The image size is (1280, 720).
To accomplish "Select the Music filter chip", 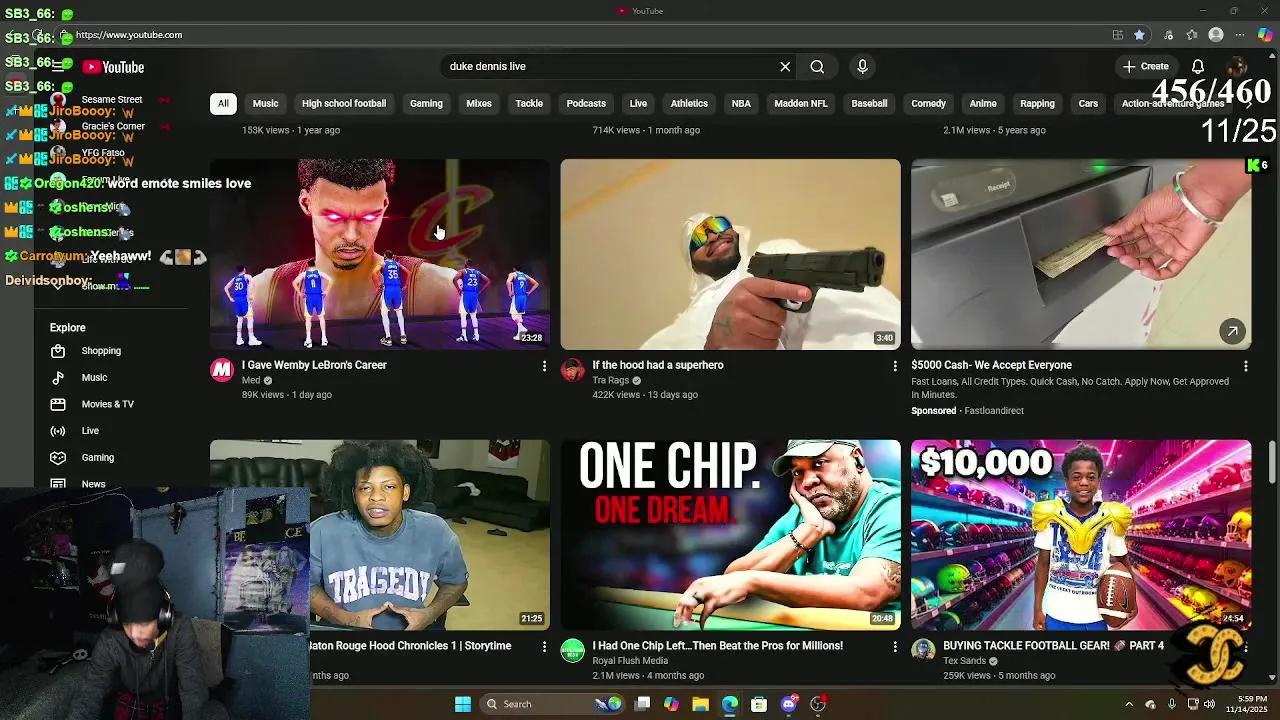I will coord(266,104).
